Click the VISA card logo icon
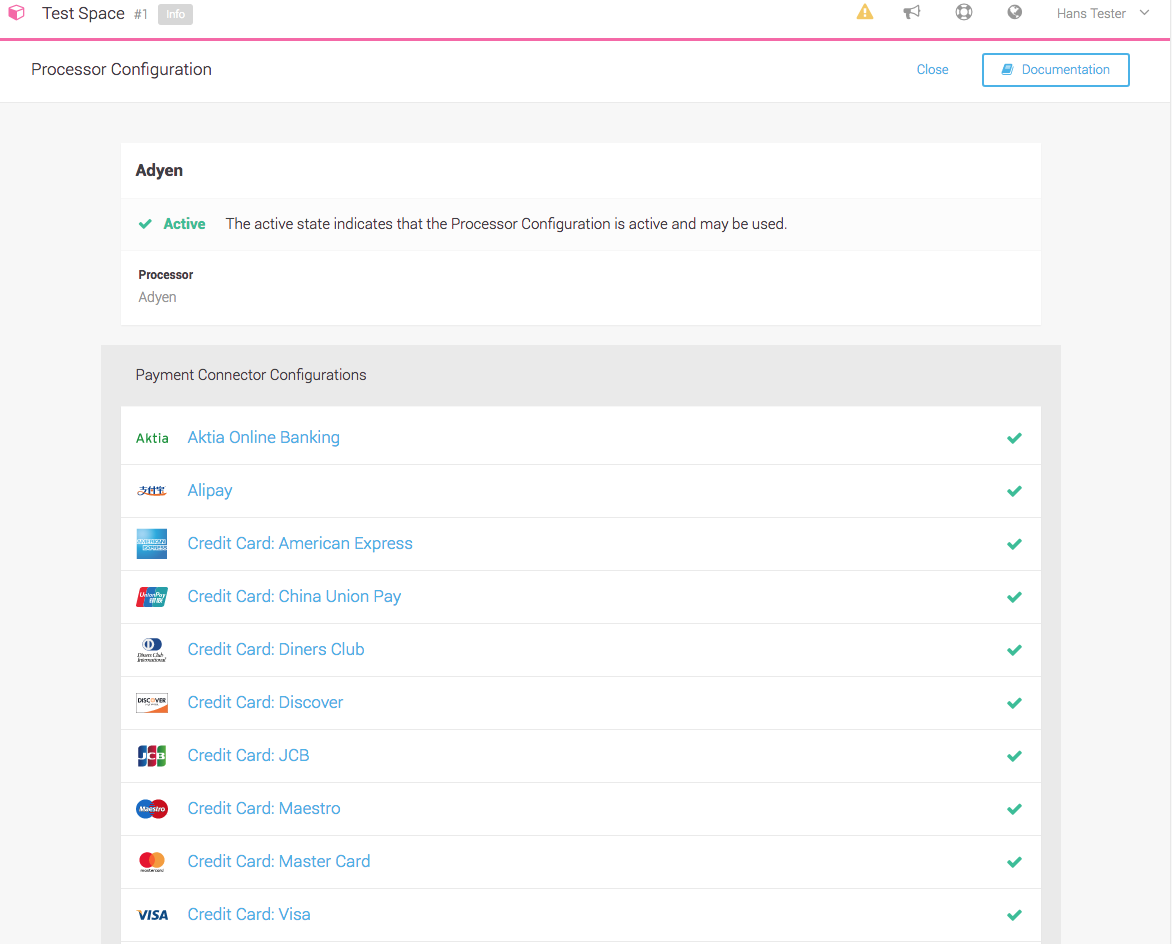Screen dimensions: 1172x944 point(152,914)
